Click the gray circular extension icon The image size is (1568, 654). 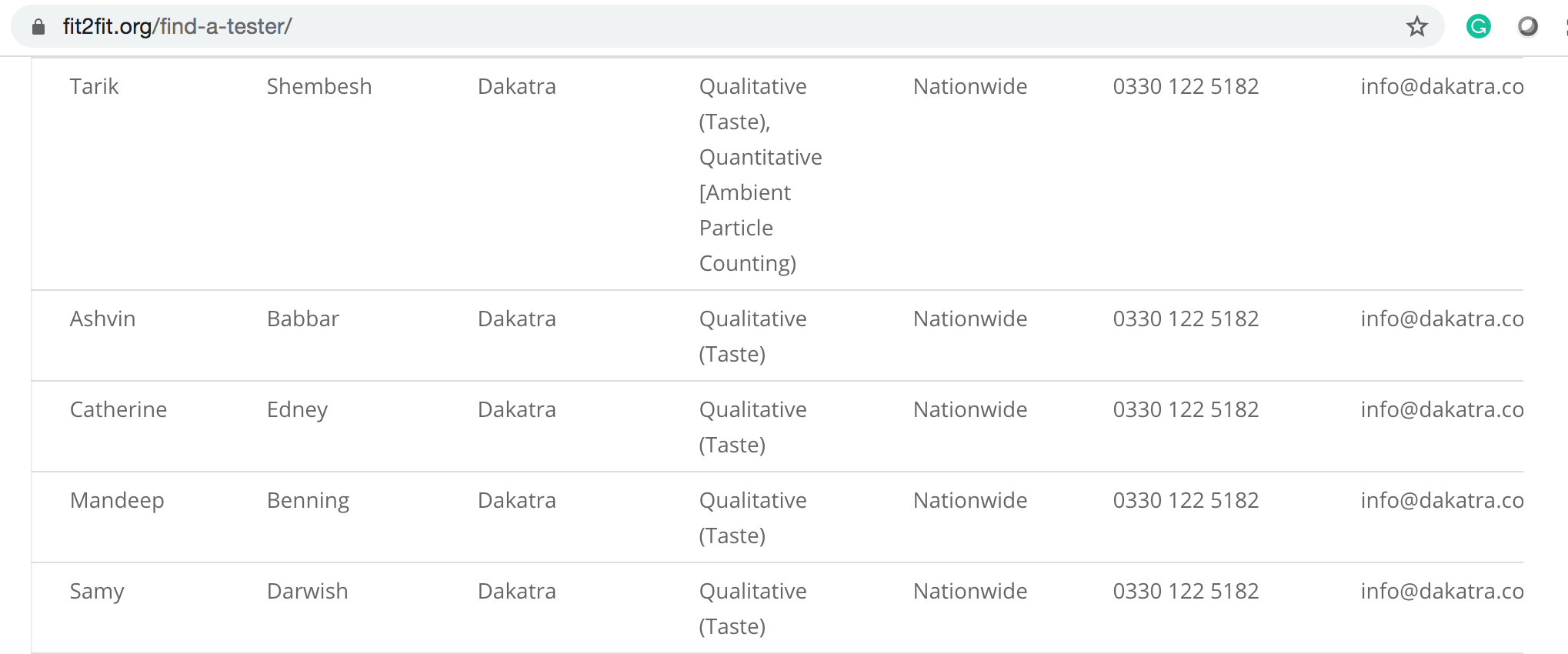click(1527, 27)
